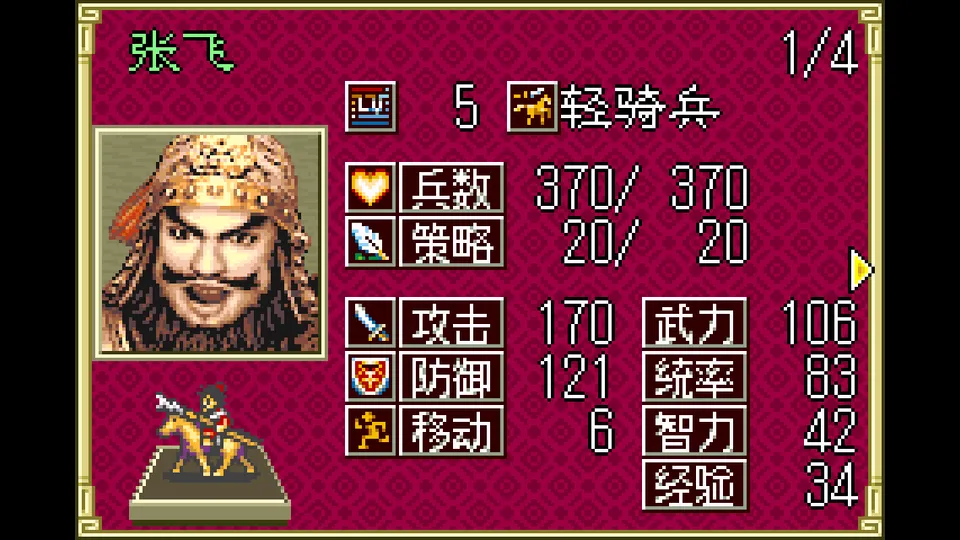
Task: Go to next page with yellow arrow
Action: (x=861, y=269)
